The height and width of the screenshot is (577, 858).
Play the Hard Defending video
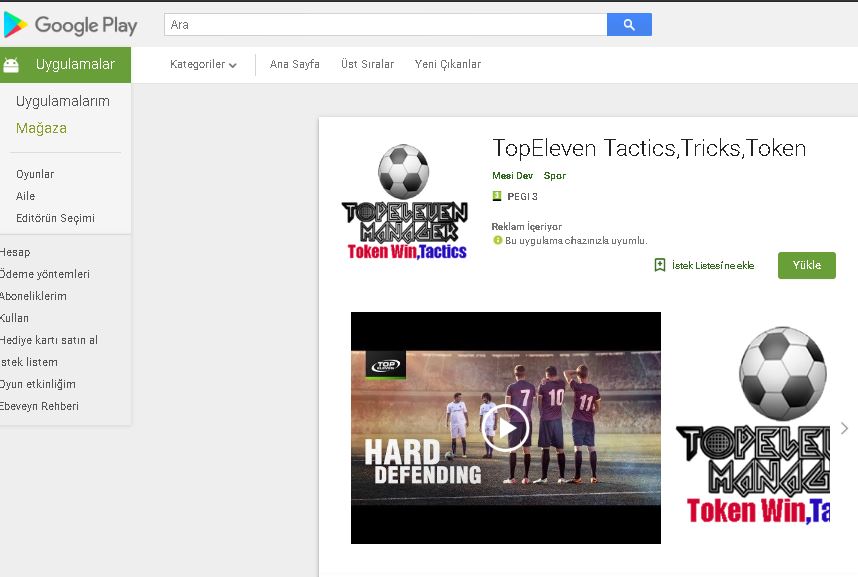coord(505,428)
